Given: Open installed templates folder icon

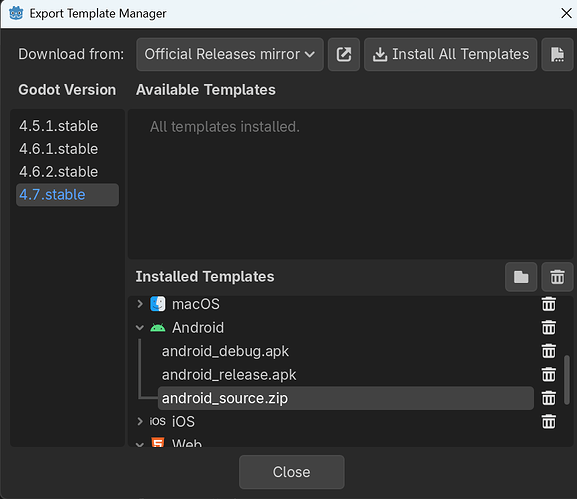Looking at the screenshot, I should coord(521,277).
